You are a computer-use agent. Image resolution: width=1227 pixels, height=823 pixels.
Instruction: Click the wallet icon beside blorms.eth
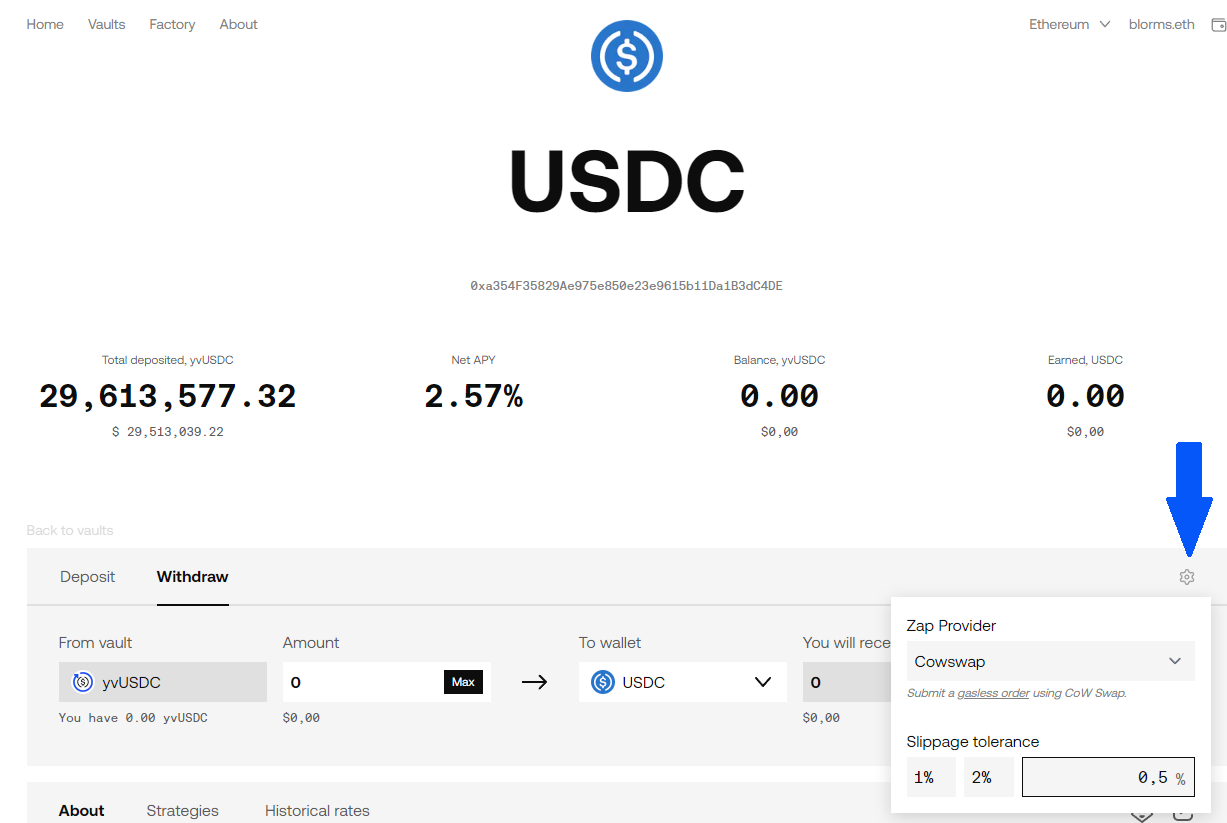coord(1218,25)
